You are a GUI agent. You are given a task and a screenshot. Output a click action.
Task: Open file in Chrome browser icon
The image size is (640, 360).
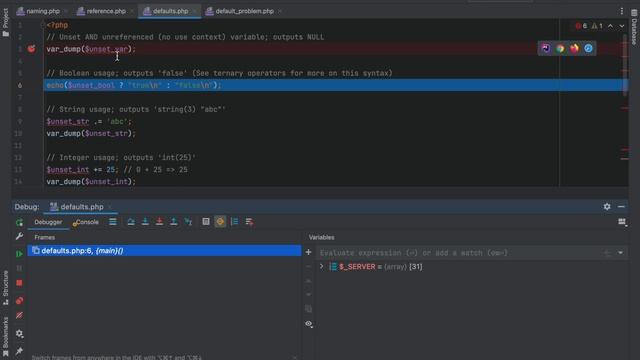tap(560, 48)
